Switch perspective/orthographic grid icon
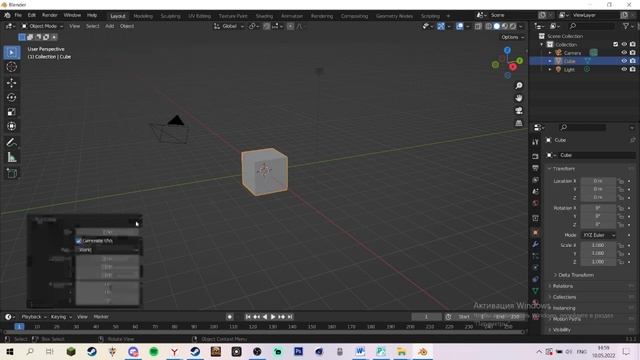 tap(519, 123)
